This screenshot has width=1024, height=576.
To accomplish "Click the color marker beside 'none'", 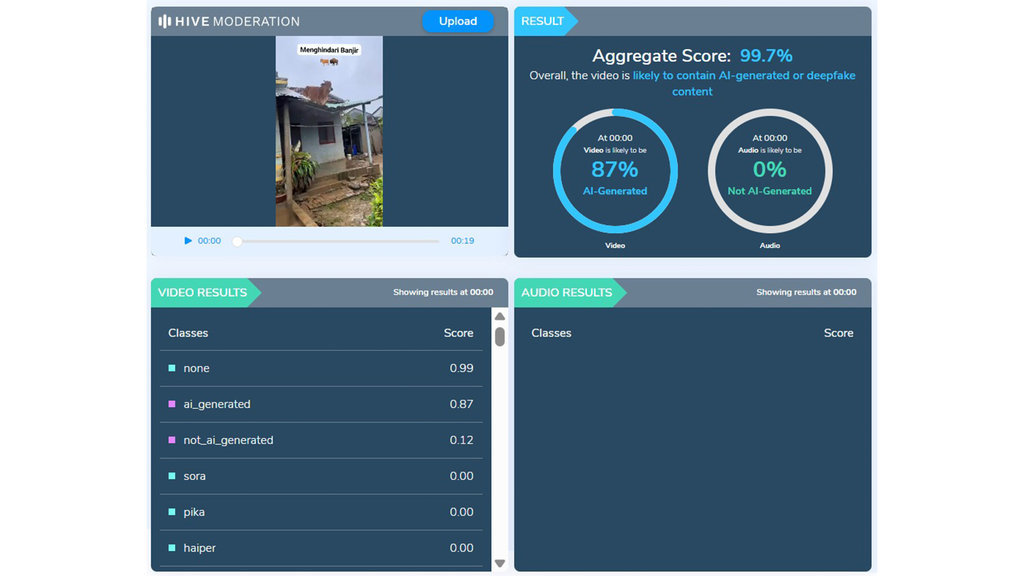I will point(172,368).
